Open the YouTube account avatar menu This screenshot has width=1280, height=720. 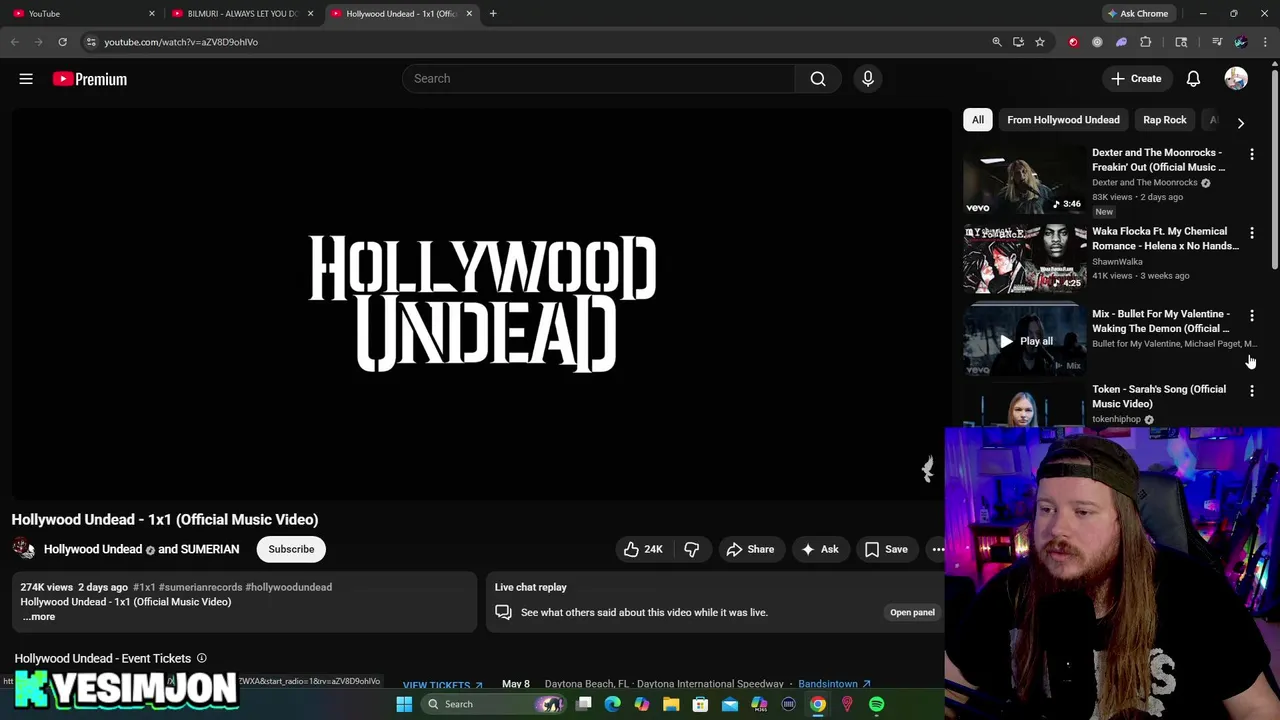(1236, 79)
